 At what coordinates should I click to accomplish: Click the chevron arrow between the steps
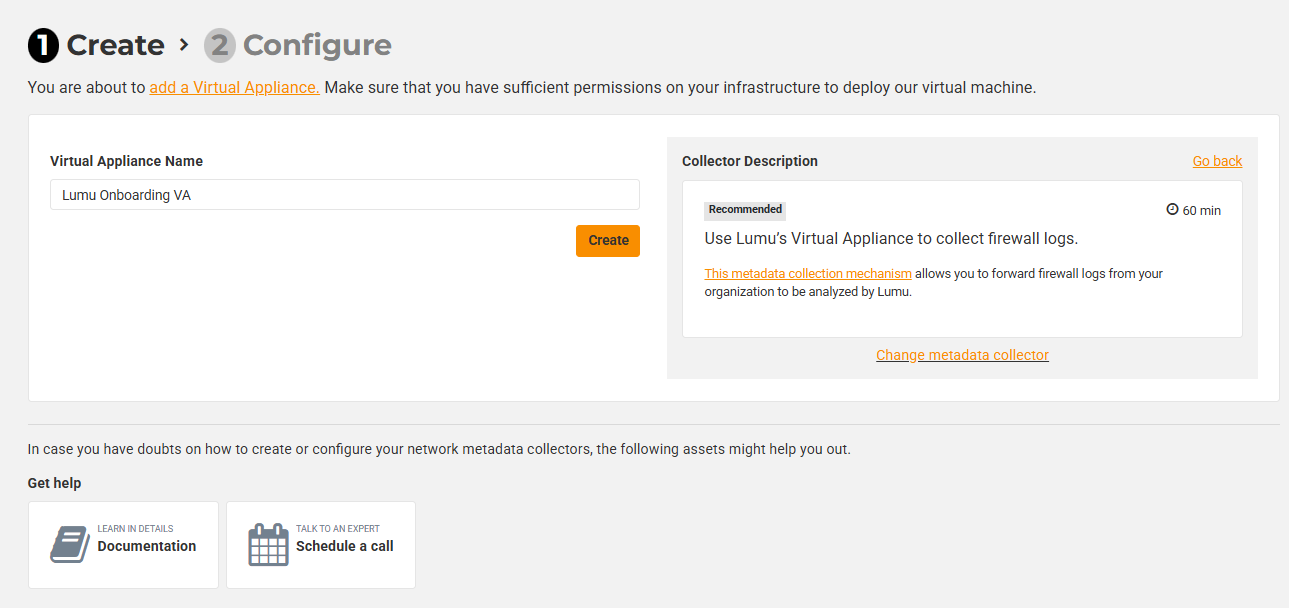pyautogui.click(x=184, y=45)
